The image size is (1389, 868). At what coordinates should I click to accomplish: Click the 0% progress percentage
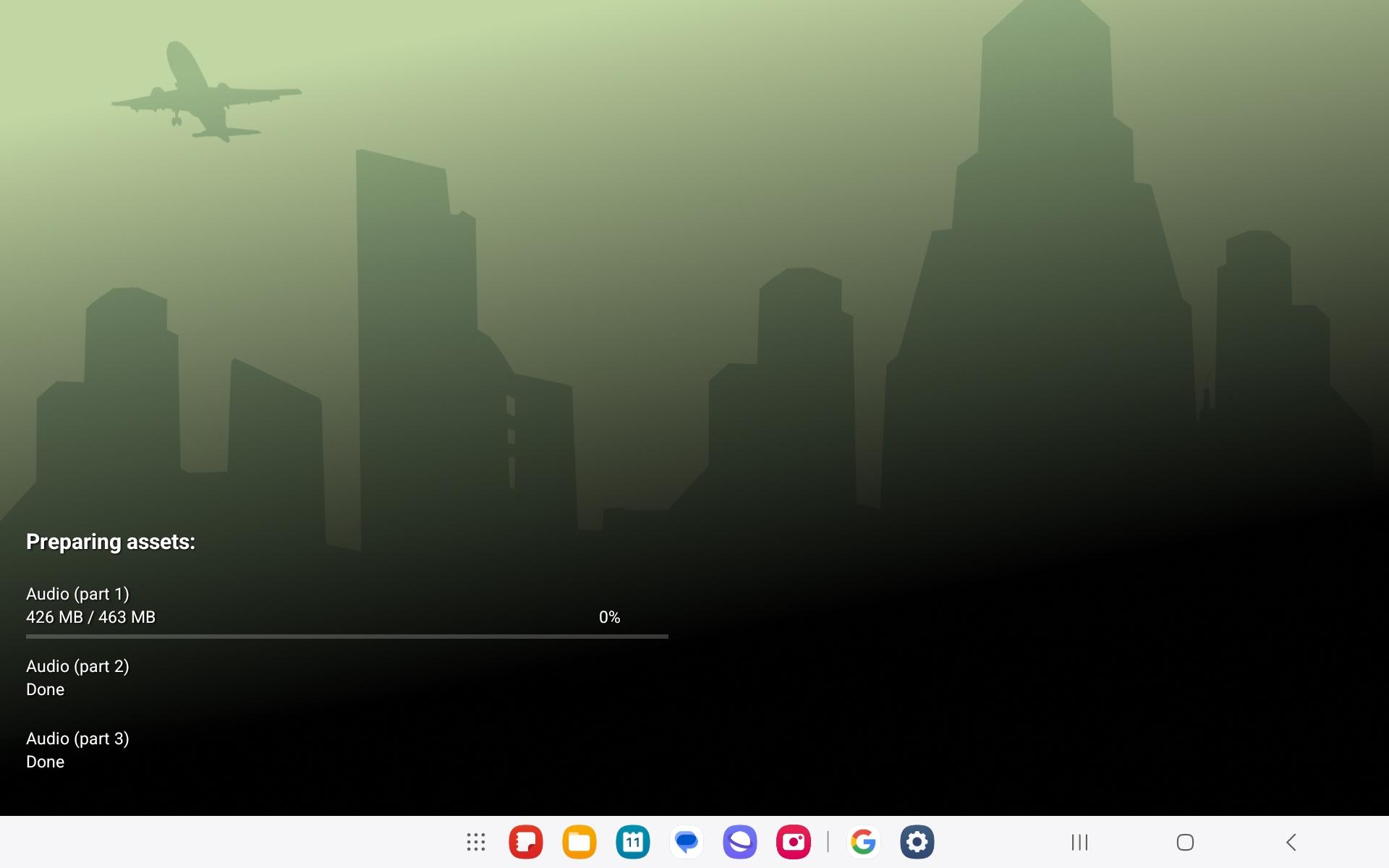point(609,617)
